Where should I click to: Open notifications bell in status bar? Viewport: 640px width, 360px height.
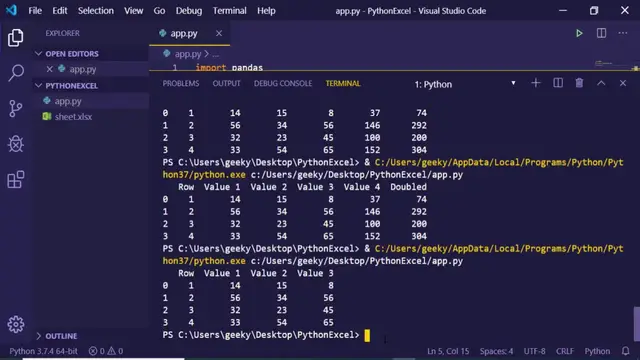click(625, 351)
